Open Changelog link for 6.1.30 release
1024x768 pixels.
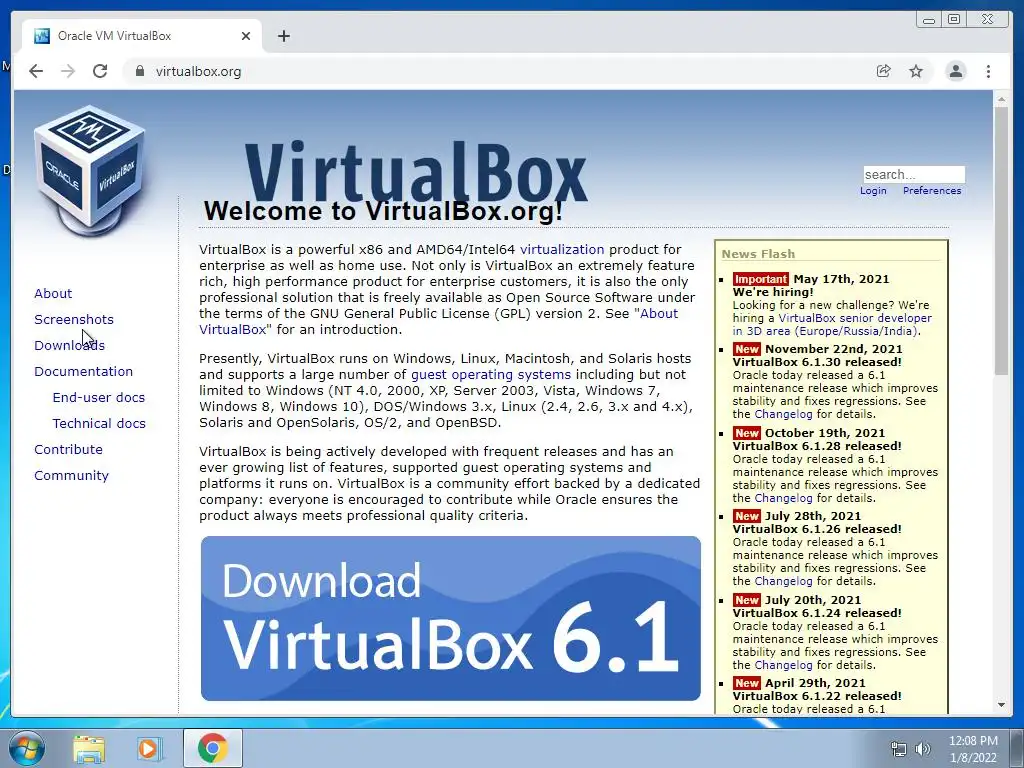point(784,414)
